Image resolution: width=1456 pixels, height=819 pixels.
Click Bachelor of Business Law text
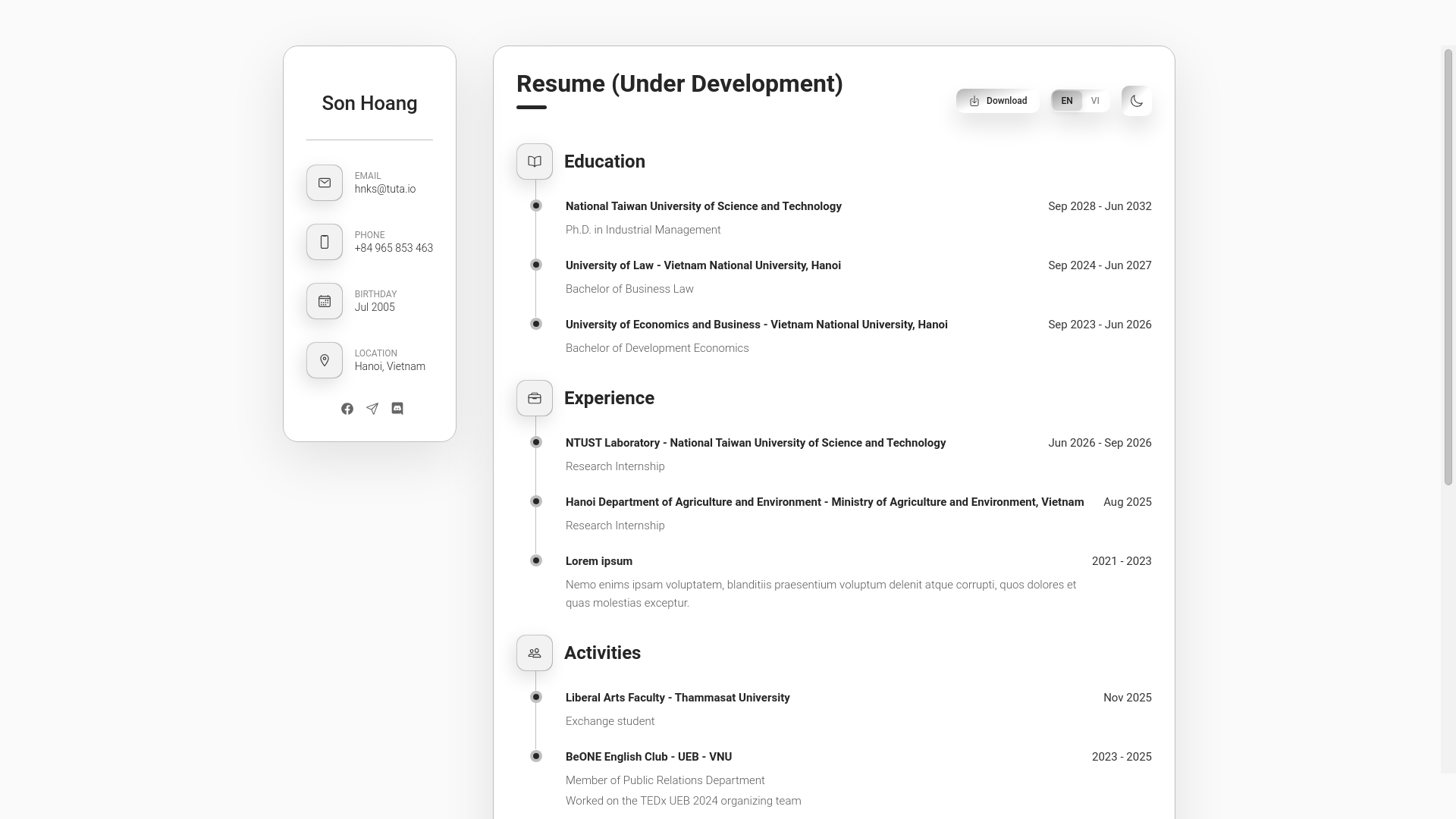tap(629, 289)
